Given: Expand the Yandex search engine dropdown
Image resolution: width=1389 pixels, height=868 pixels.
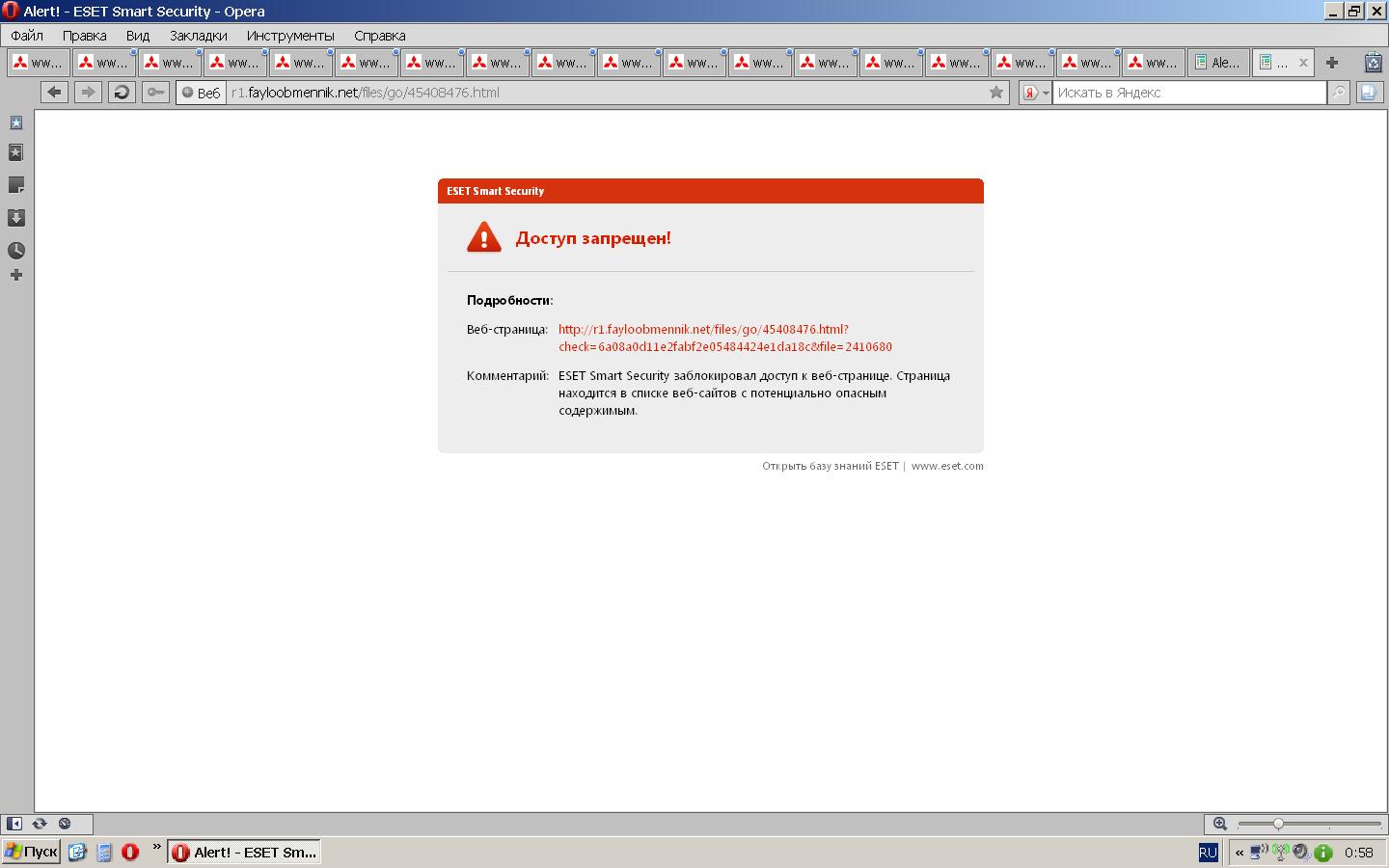Looking at the screenshot, I should click(x=1036, y=93).
